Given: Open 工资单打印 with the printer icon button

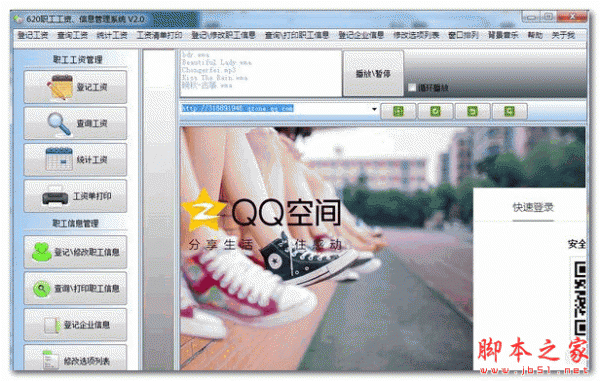Looking at the screenshot, I should pos(75,196).
